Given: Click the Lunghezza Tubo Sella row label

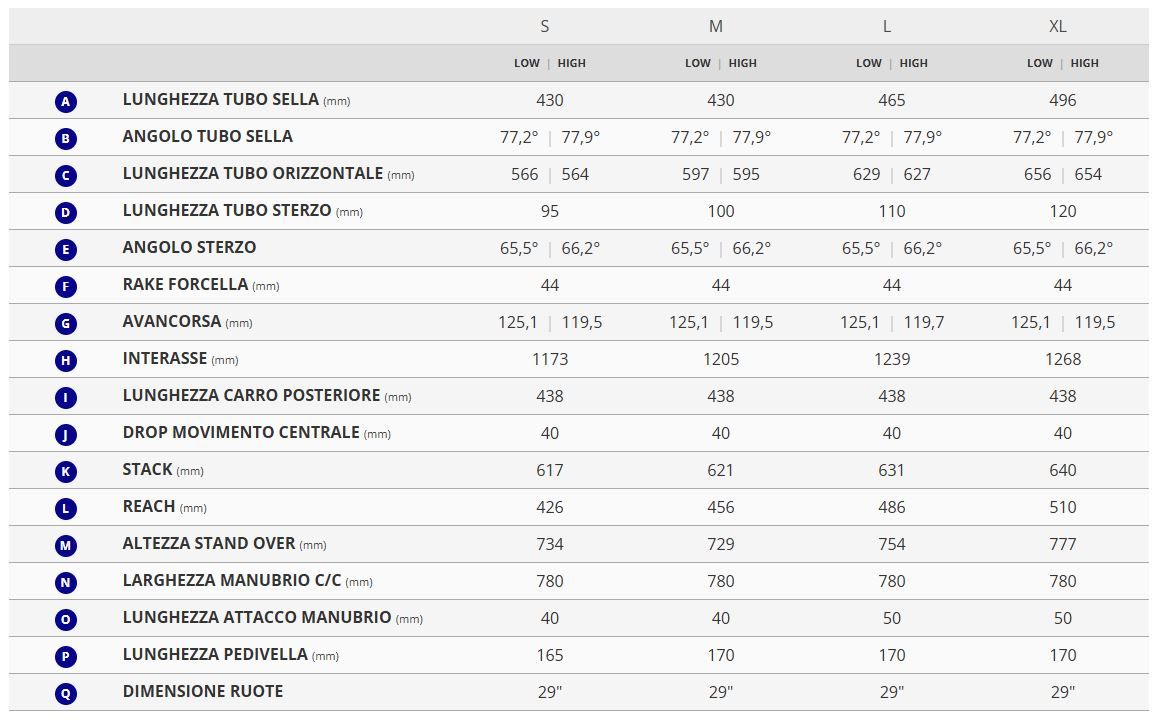Looking at the screenshot, I should pos(220,100).
